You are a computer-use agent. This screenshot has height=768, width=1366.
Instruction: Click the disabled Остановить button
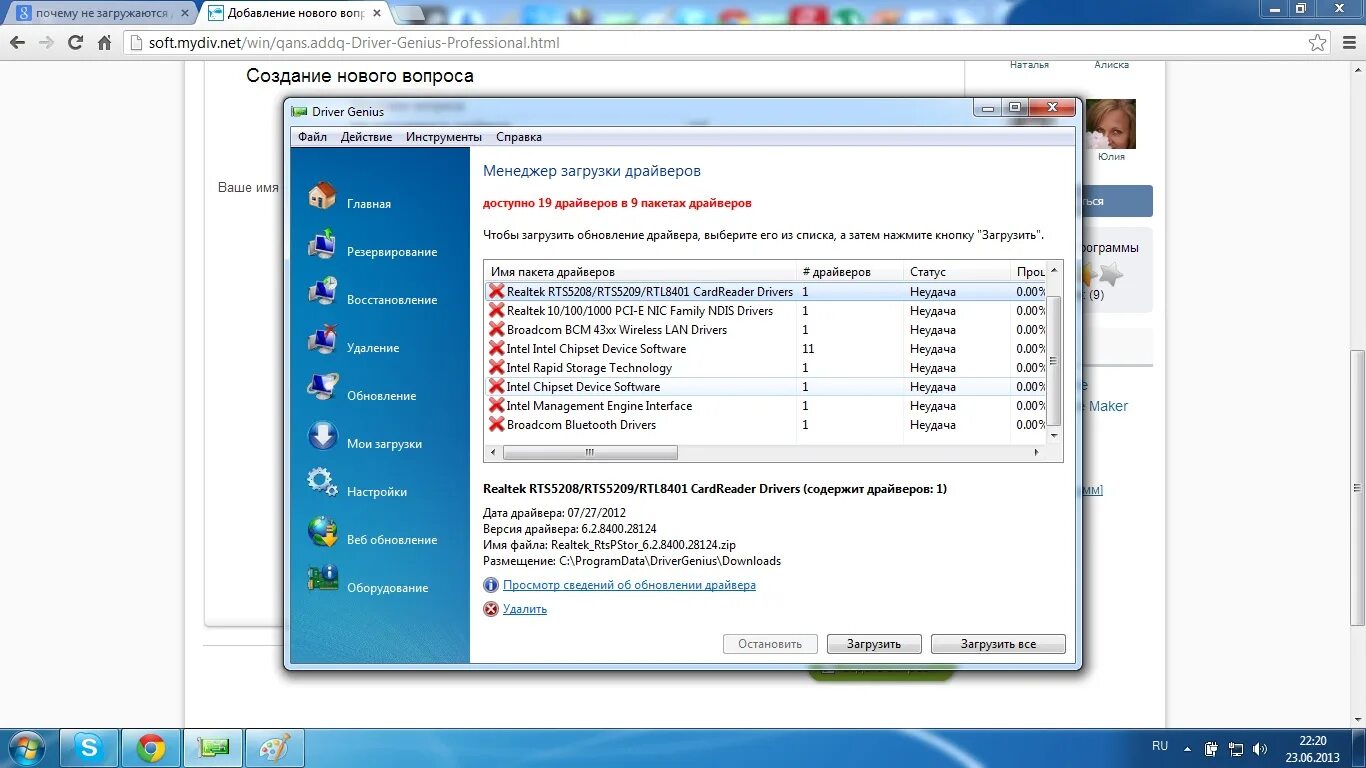point(770,644)
